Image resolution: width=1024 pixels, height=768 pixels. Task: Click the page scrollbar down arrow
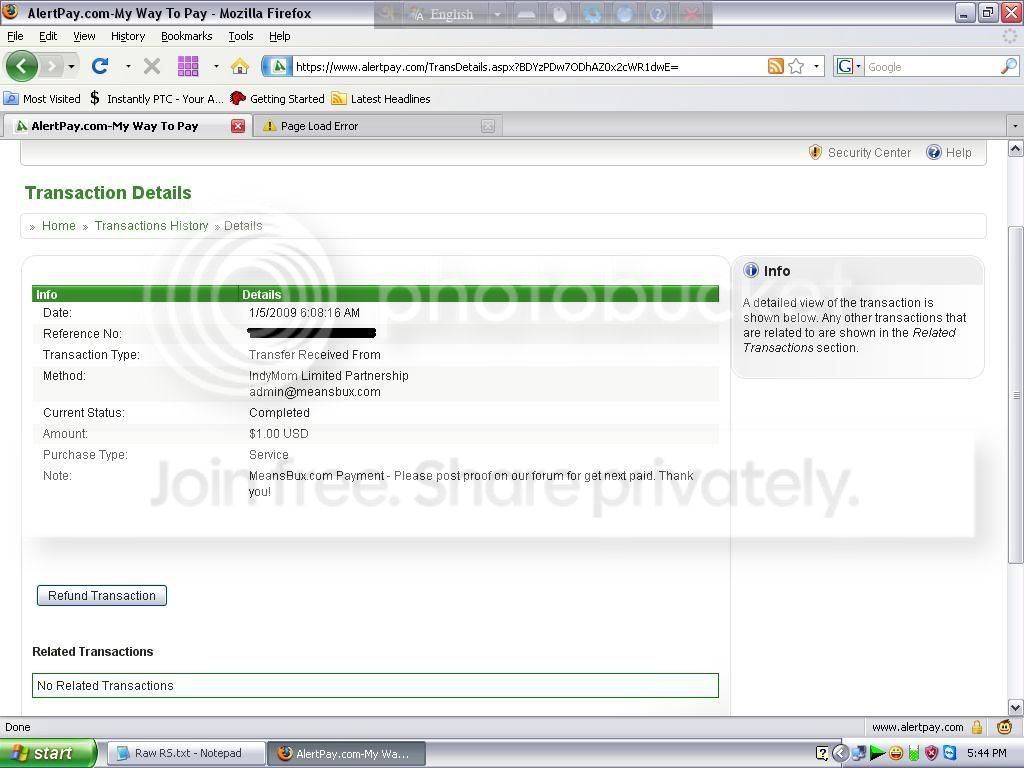[1016, 707]
